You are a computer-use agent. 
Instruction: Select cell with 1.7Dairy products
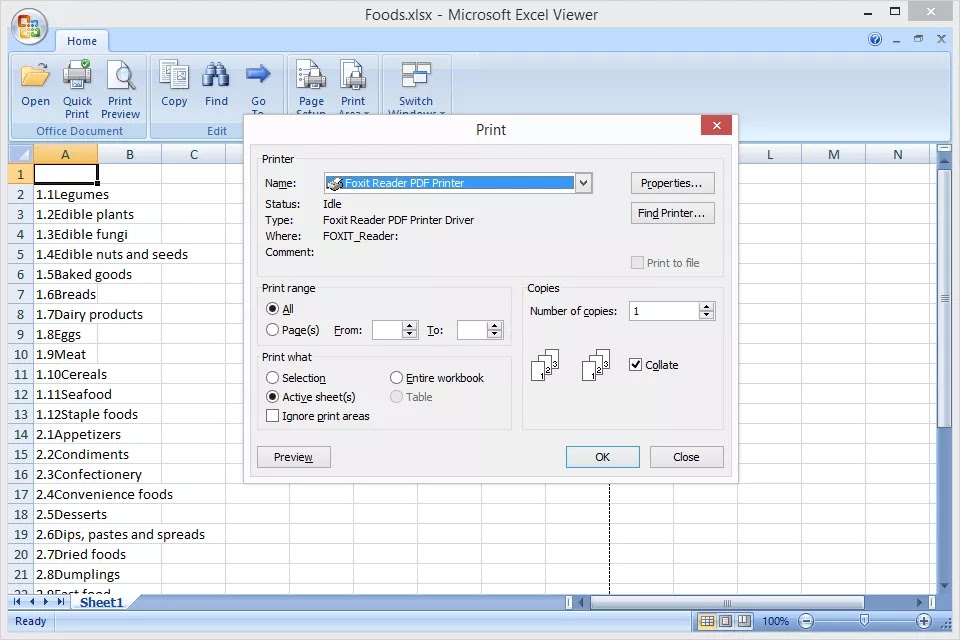click(66, 314)
